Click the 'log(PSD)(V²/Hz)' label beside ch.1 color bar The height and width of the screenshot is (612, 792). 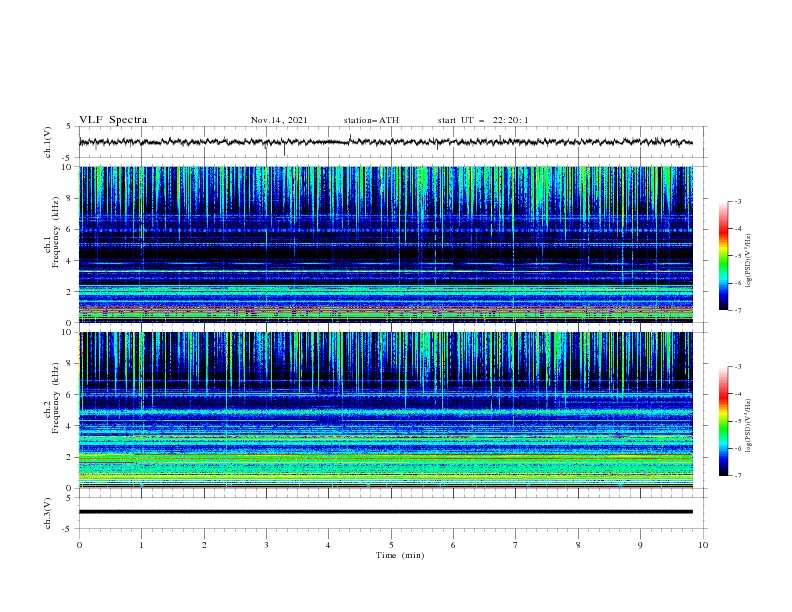click(x=749, y=261)
